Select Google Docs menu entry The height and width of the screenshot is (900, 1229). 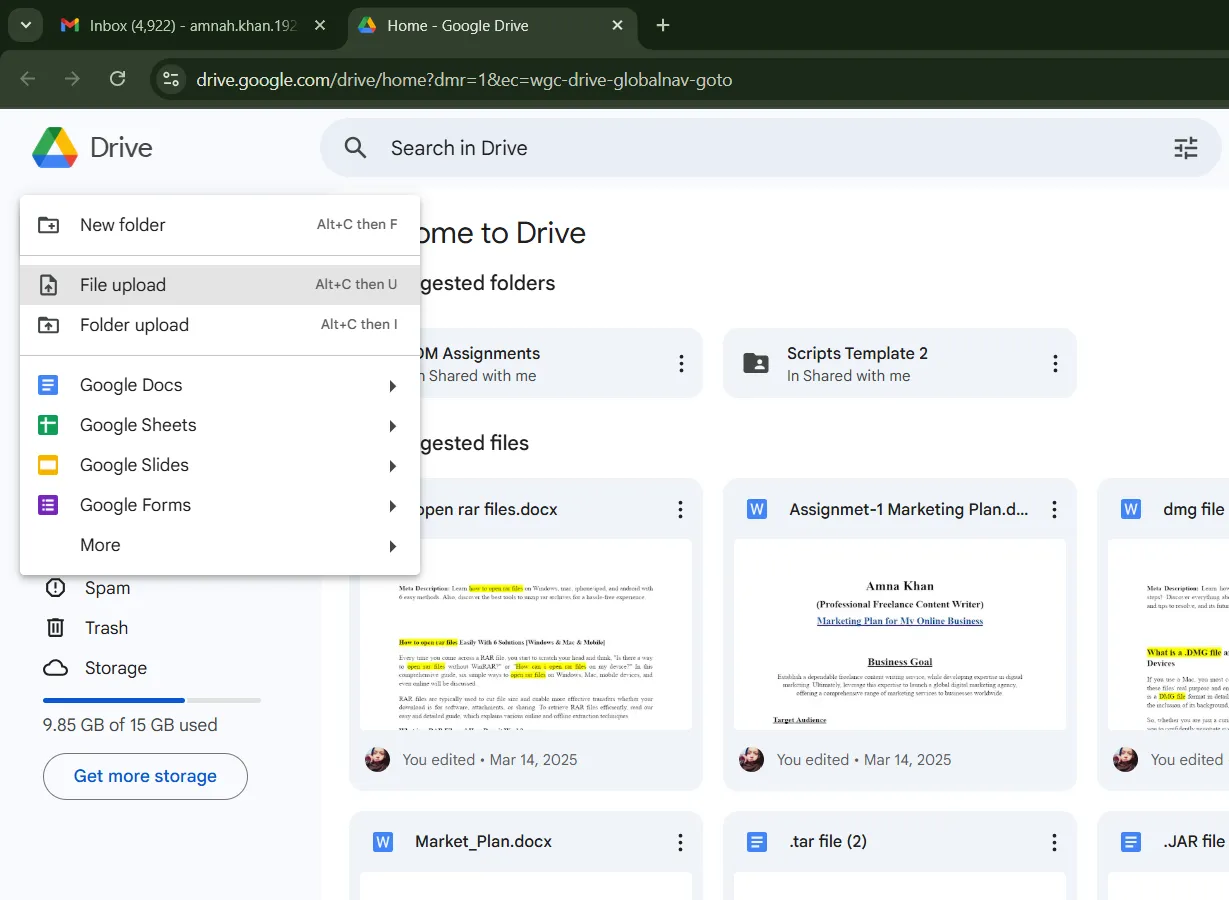[x=220, y=385]
